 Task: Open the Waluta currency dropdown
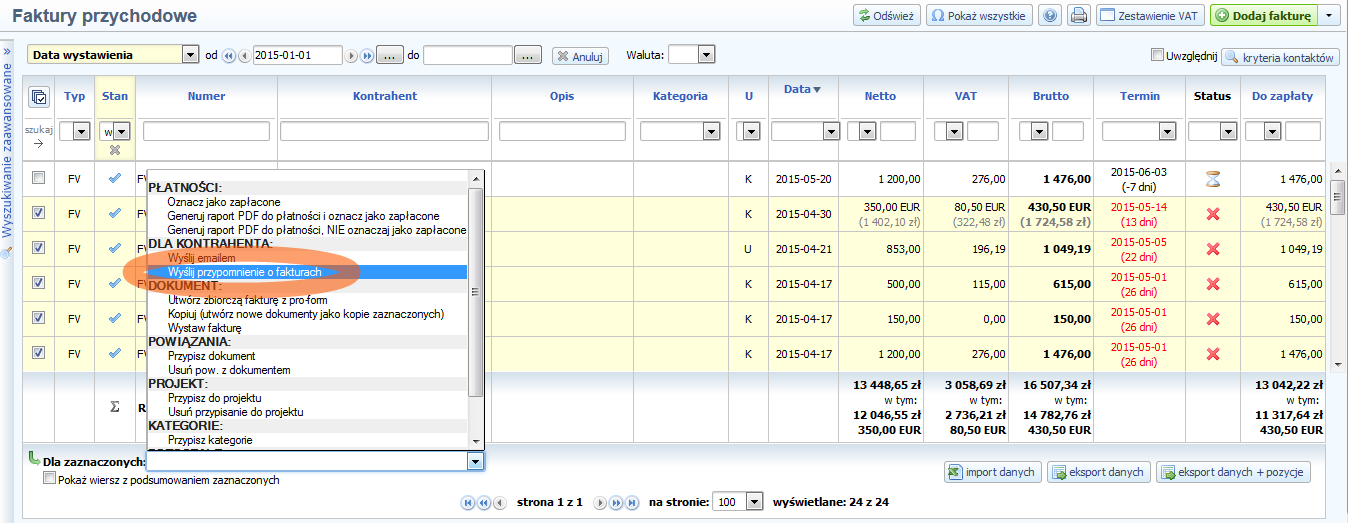[x=706, y=56]
